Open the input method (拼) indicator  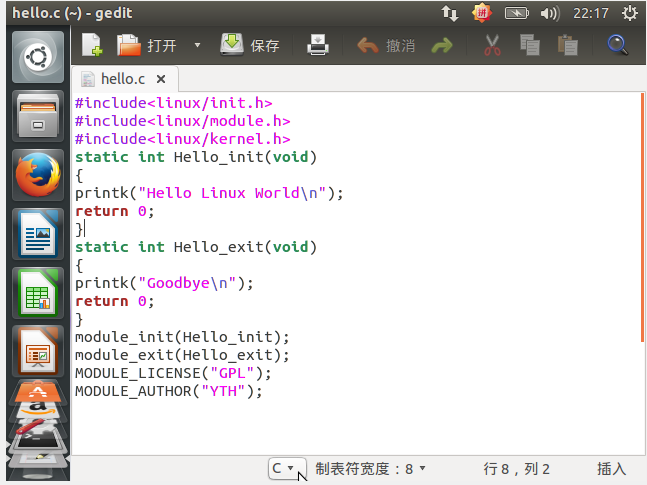tap(482, 13)
